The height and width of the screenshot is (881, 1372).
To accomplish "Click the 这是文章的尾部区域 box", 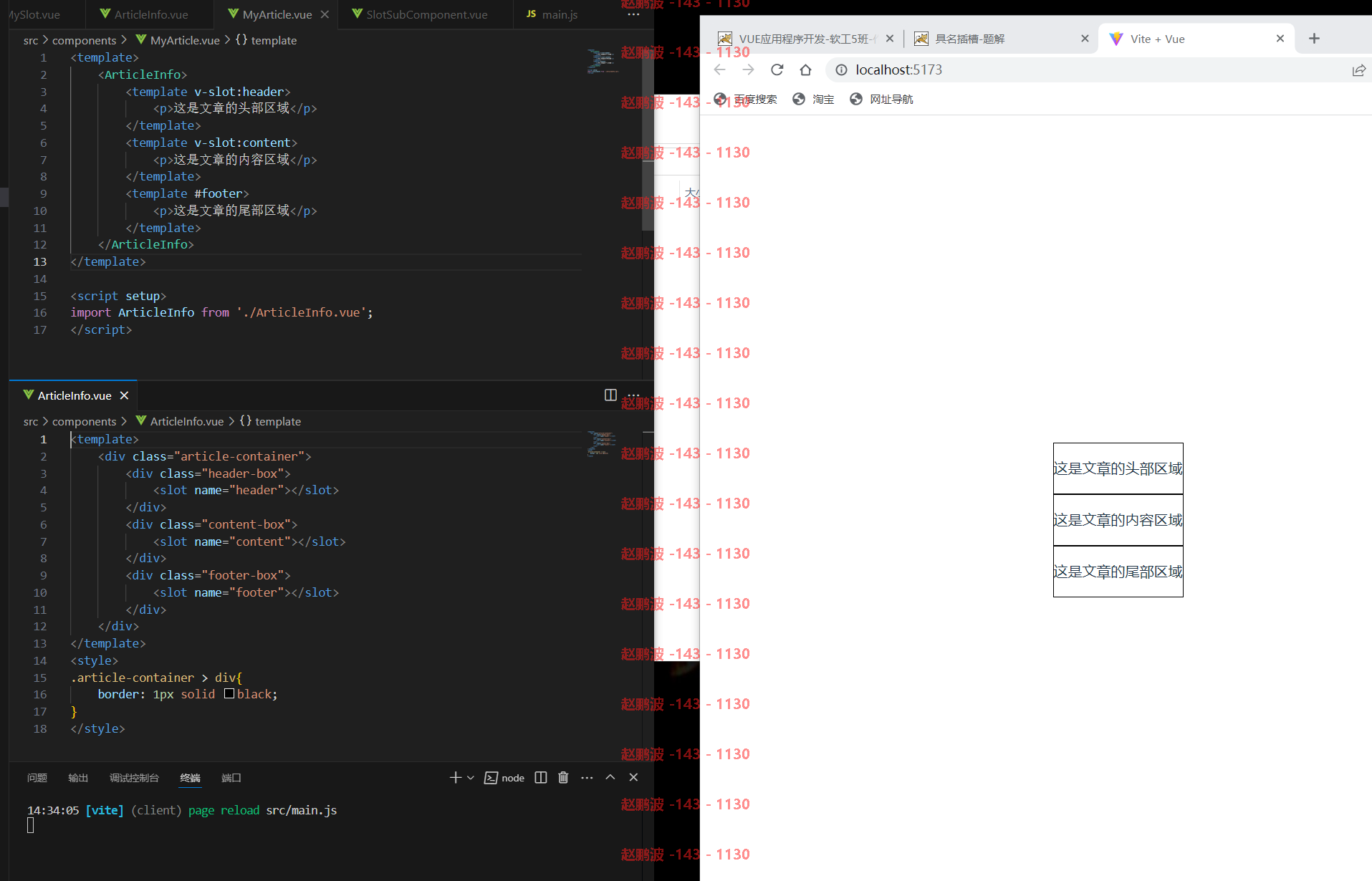I will 1118,572.
